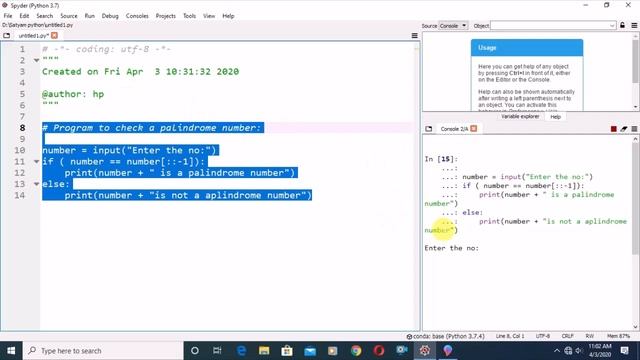Open the Help menu
The height and width of the screenshot is (360, 640).
click(228, 16)
